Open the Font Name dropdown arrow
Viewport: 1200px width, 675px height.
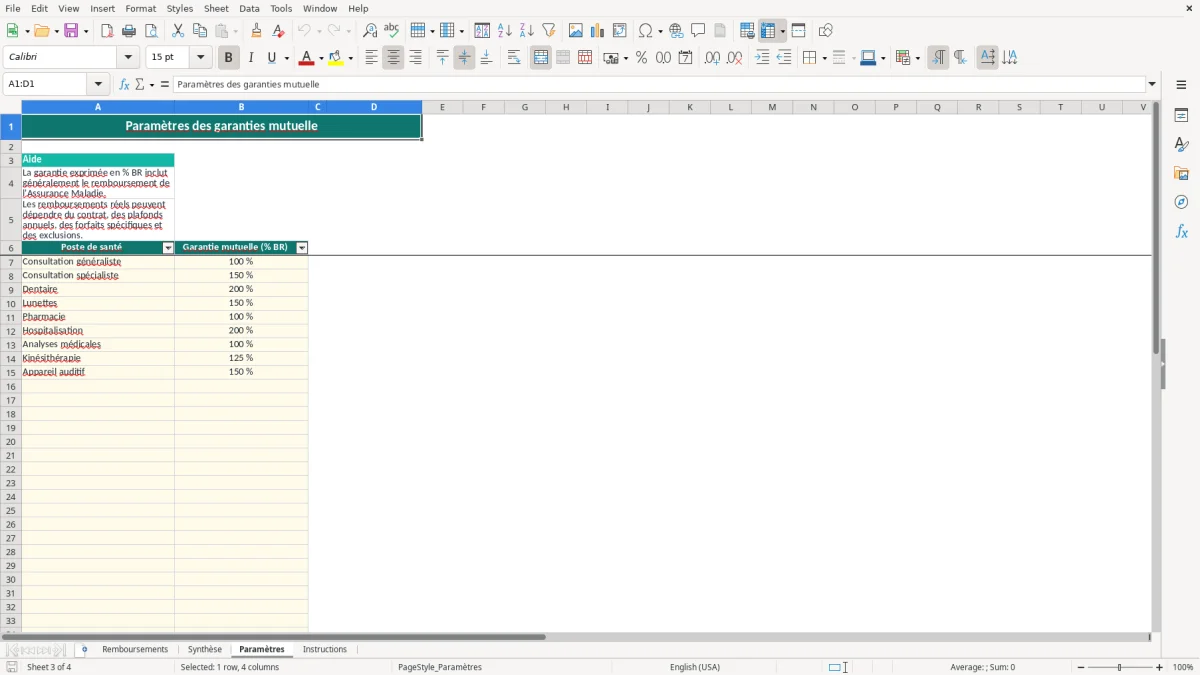(128, 58)
